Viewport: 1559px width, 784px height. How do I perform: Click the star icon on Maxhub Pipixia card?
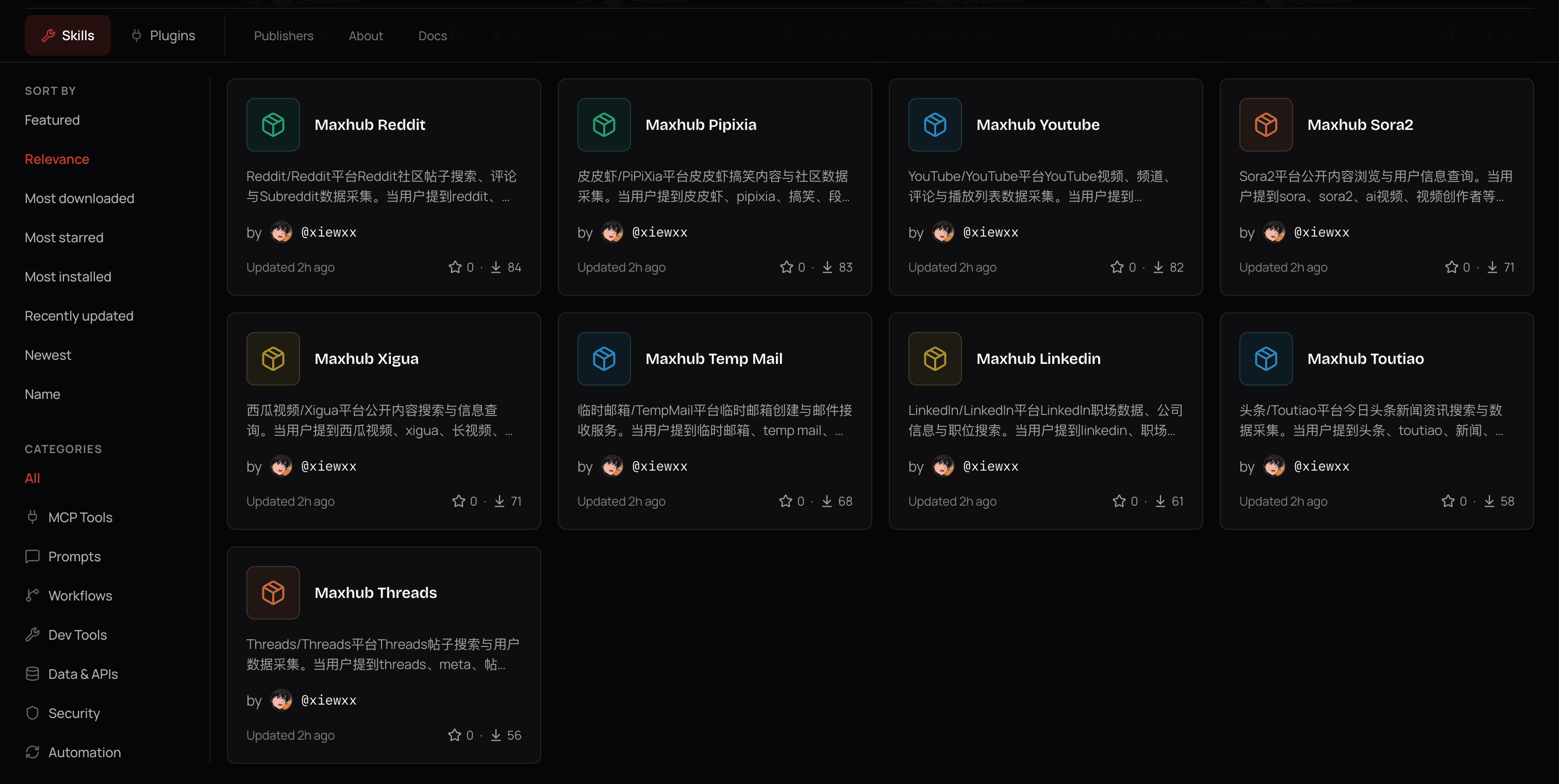coord(787,267)
